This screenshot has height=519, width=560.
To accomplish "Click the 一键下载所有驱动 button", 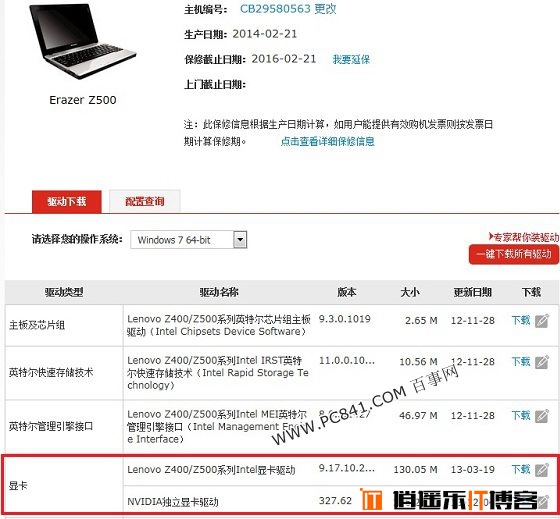I will tap(514, 254).
